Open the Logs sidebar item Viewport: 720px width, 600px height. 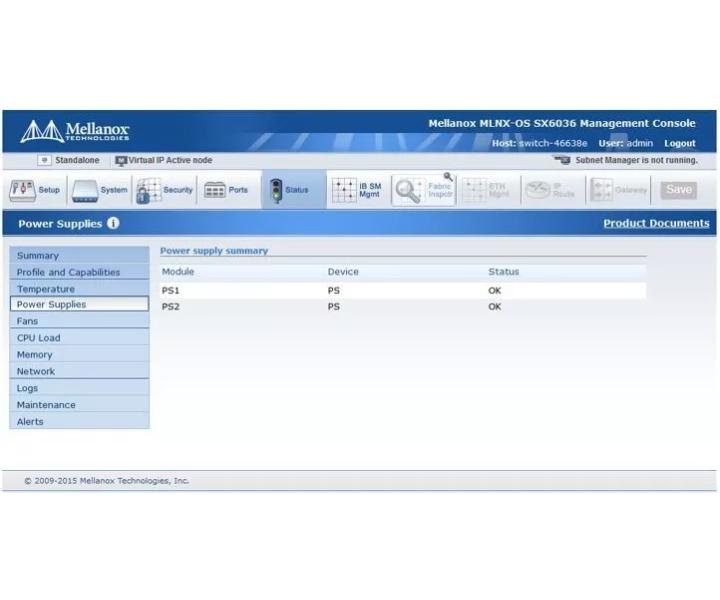pyautogui.click(x=79, y=388)
